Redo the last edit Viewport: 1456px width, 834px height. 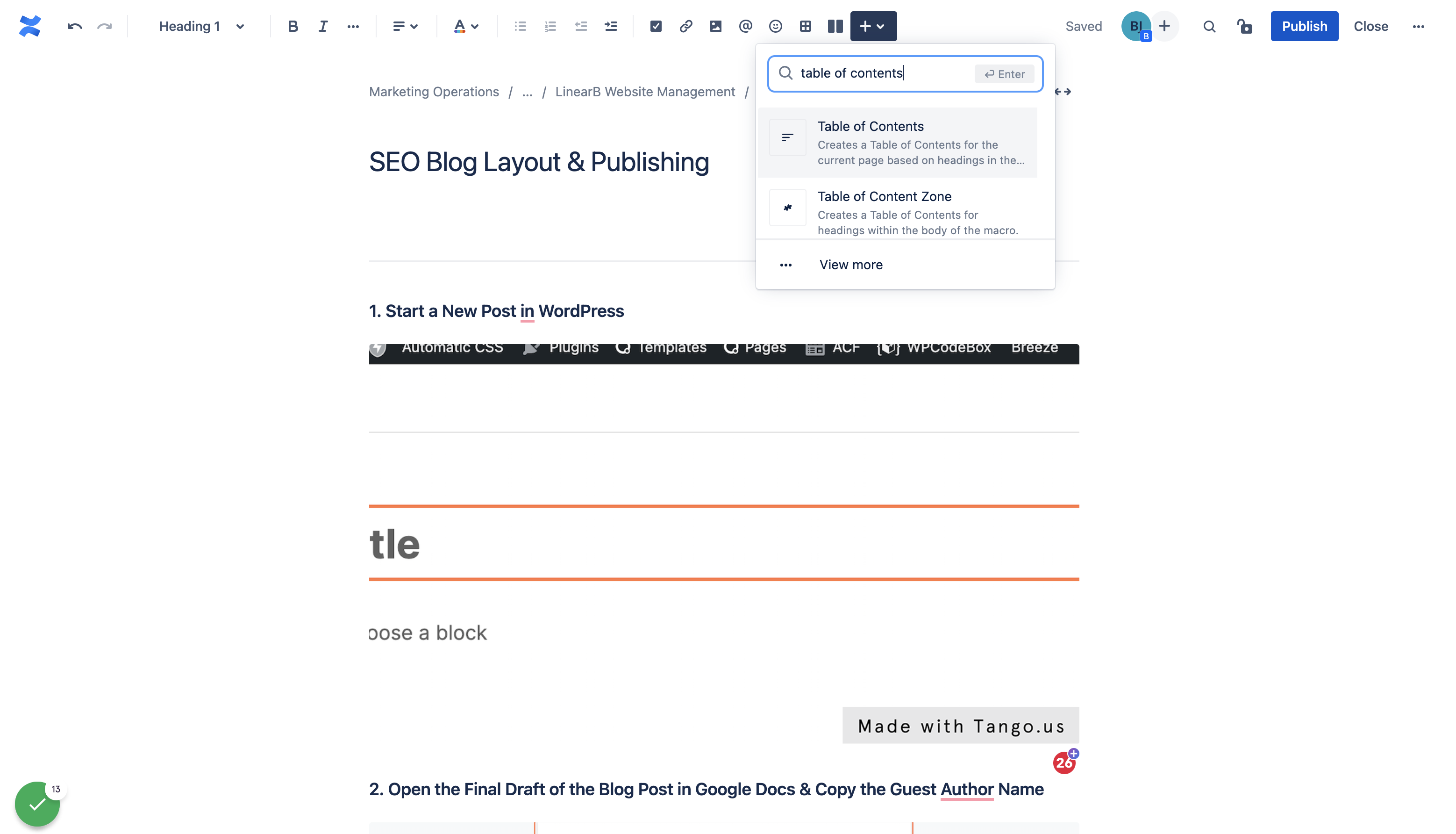click(104, 26)
